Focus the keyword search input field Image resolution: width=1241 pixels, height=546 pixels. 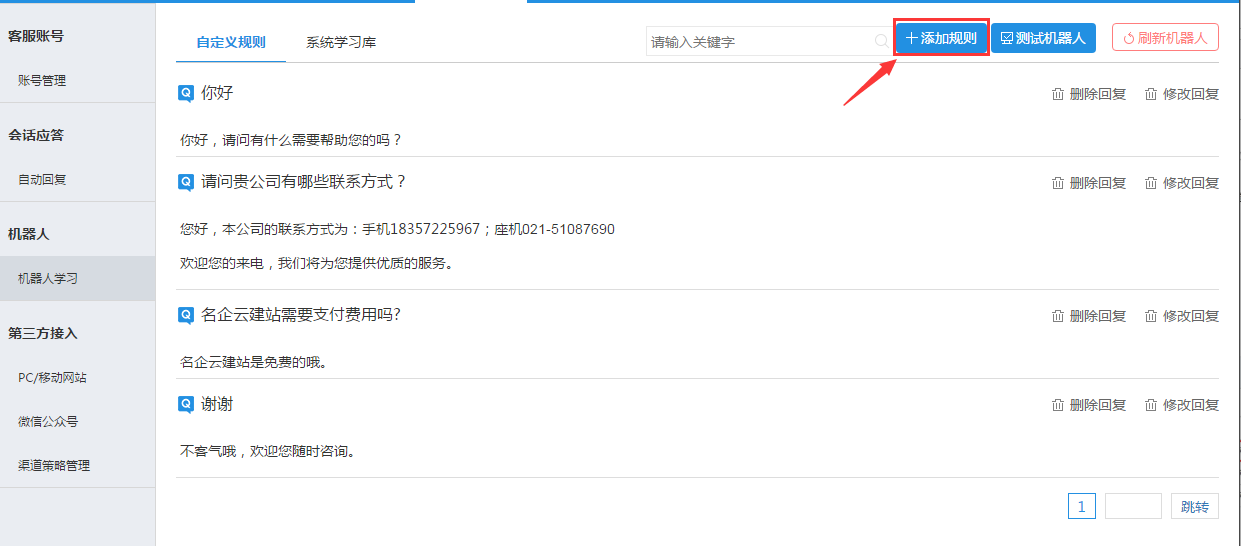tap(760, 42)
